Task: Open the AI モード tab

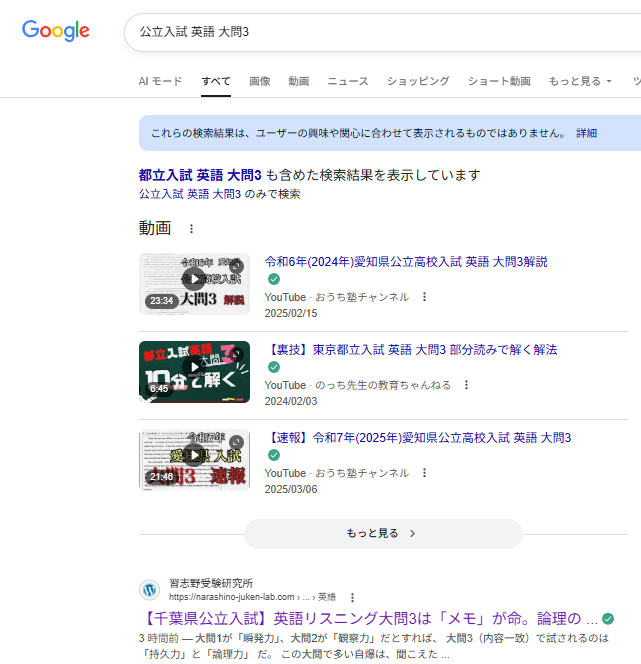Action: point(160,81)
